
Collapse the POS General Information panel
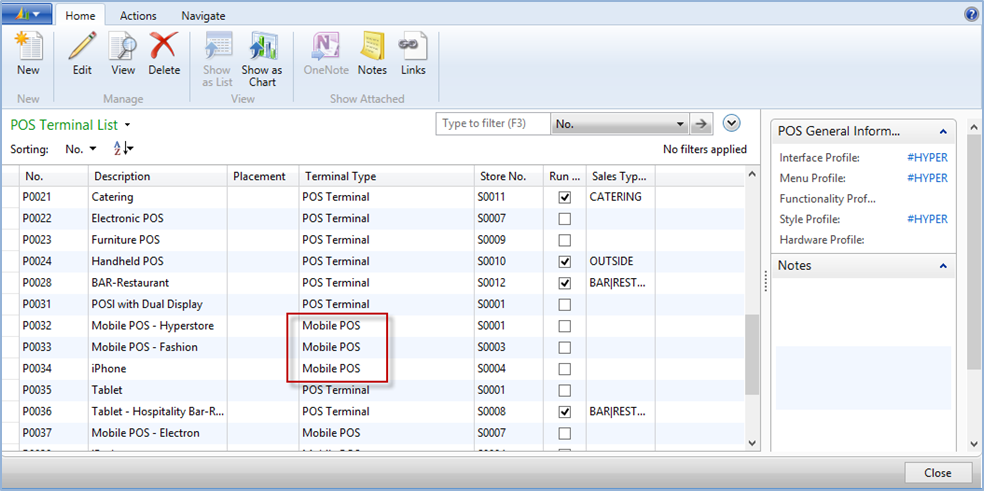click(942, 131)
